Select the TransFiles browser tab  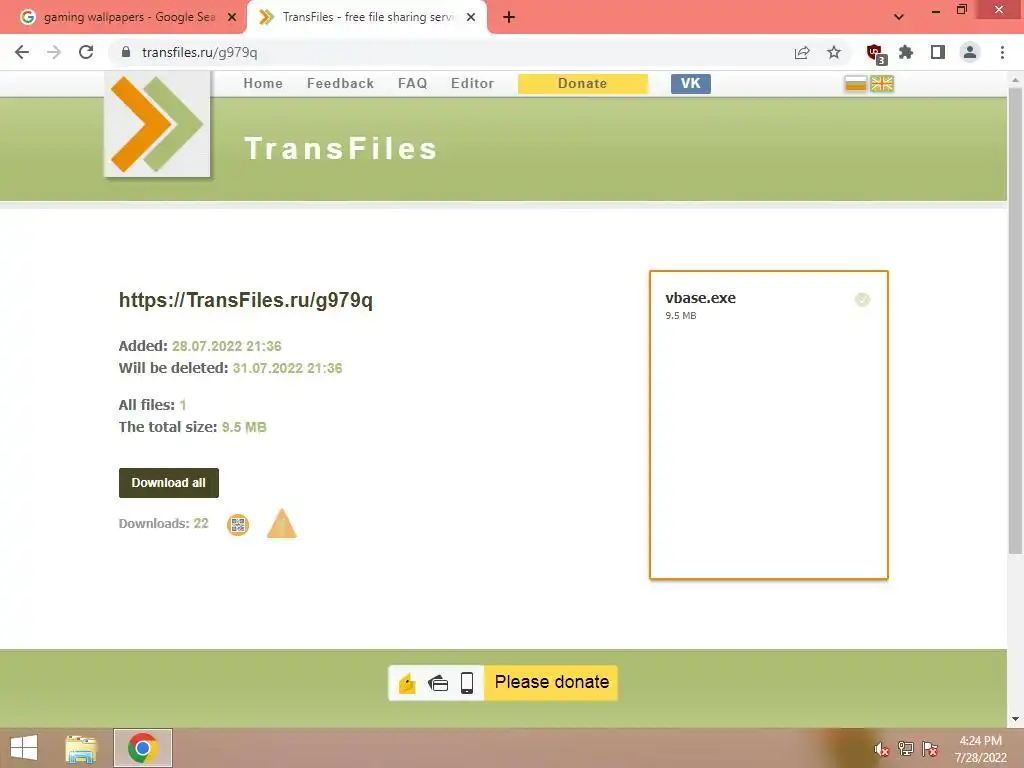coord(366,17)
